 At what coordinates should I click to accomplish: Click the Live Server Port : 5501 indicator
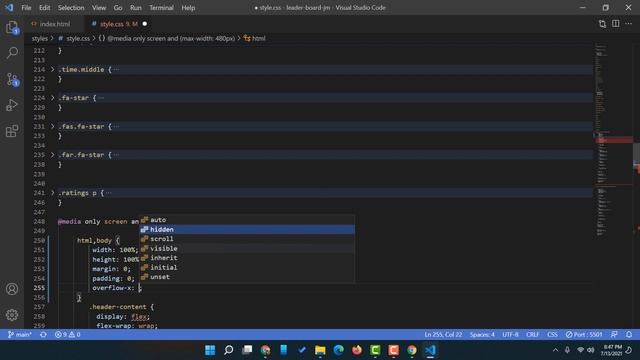pyautogui.click(x=584, y=334)
